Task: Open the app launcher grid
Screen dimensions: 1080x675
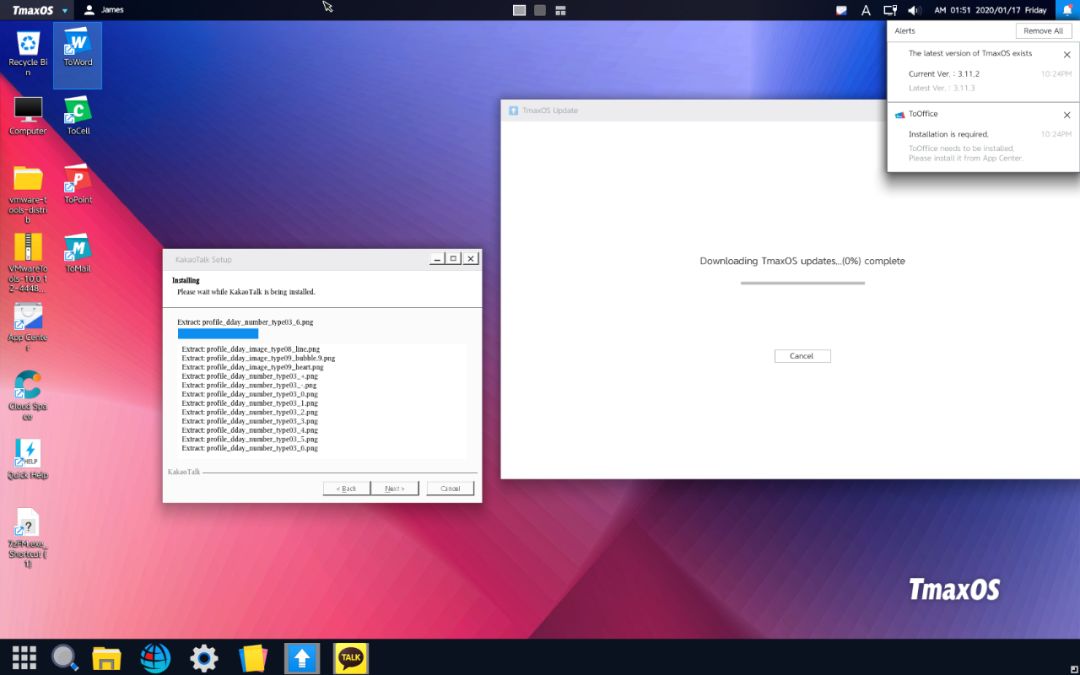Action: [24, 657]
